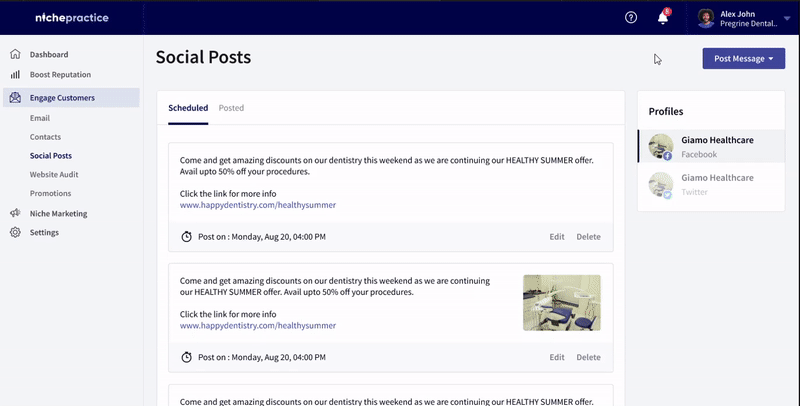Click the clock icon on second post
The height and width of the screenshot is (406, 800).
(x=187, y=357)
